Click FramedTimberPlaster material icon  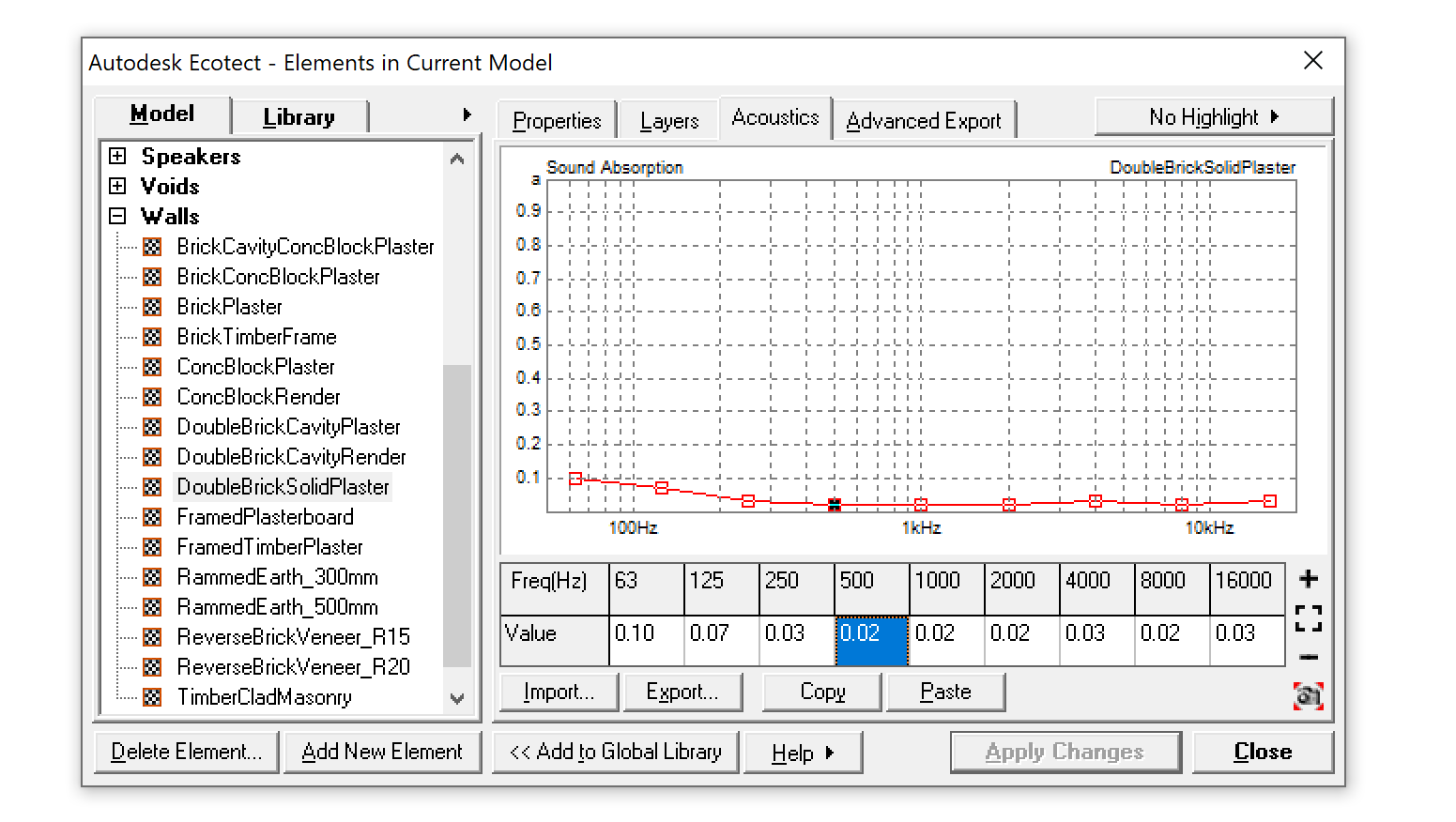tap(152, 547)
